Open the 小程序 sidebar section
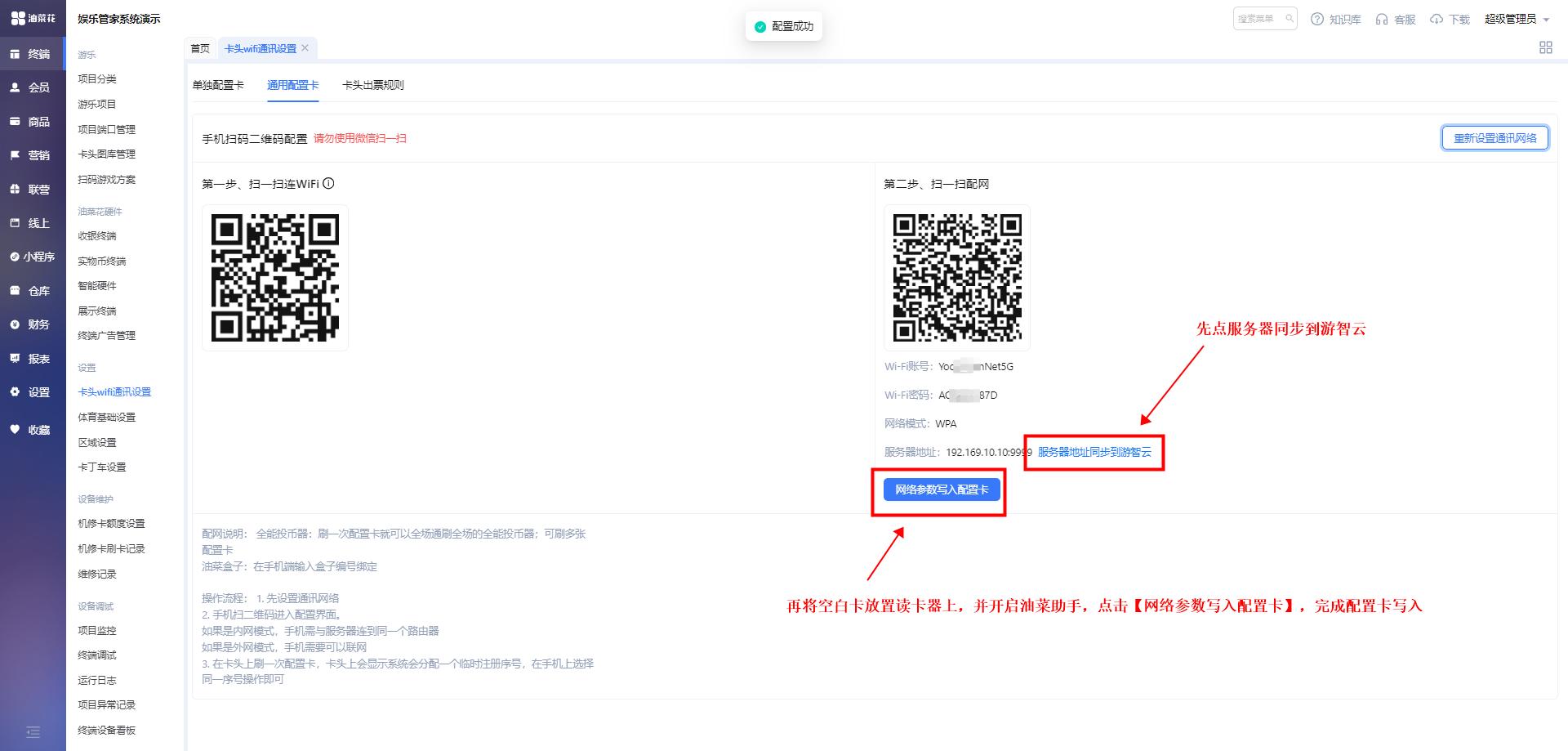The image size is (1568, 751). [31, 257]
